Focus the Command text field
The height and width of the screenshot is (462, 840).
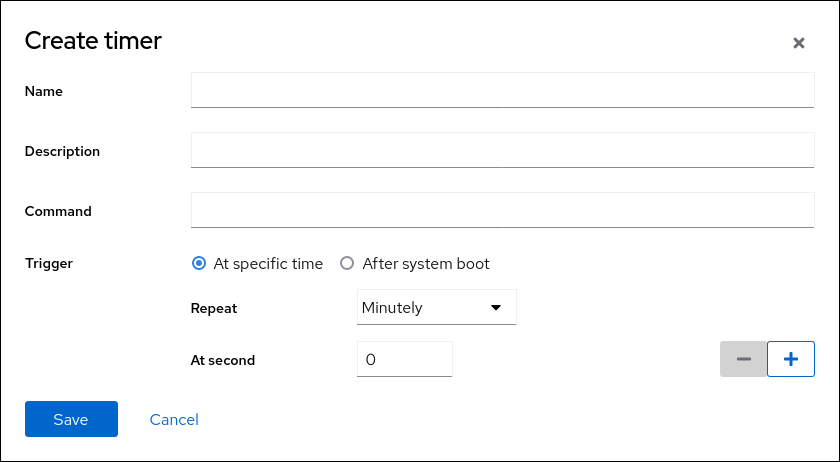(502, 210)
